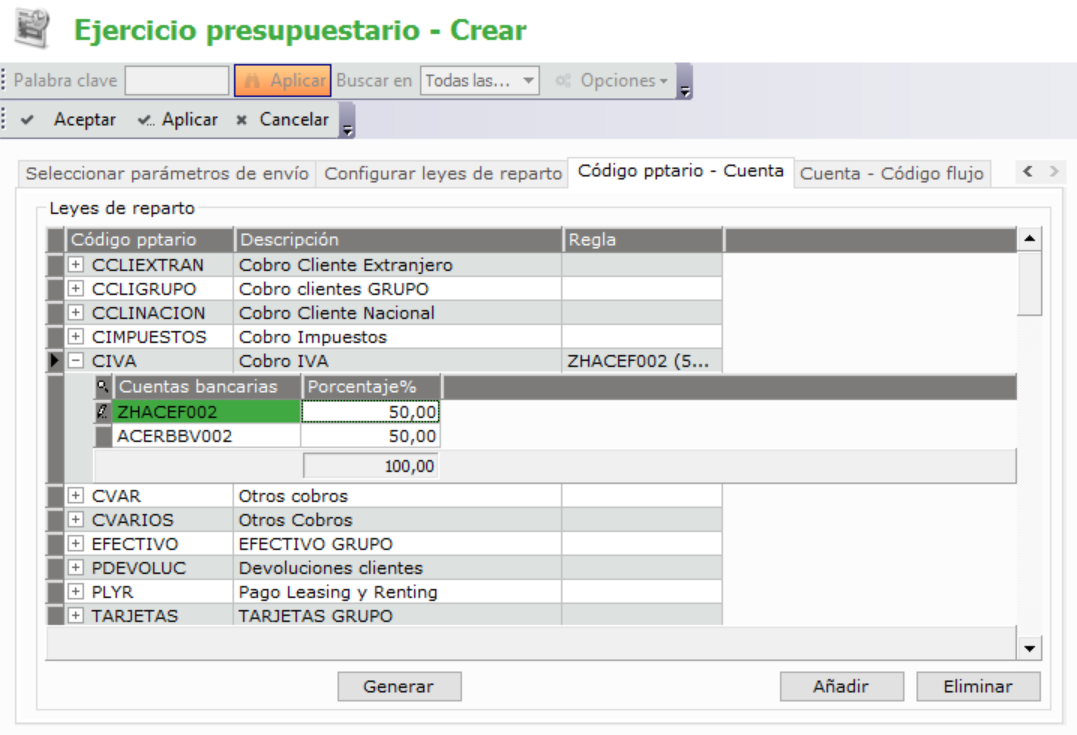This screenshot has width=1077, height=735.
Task: Click the scrollbar down arrow
Action: pyautogui.click(x=1030, y=649)
